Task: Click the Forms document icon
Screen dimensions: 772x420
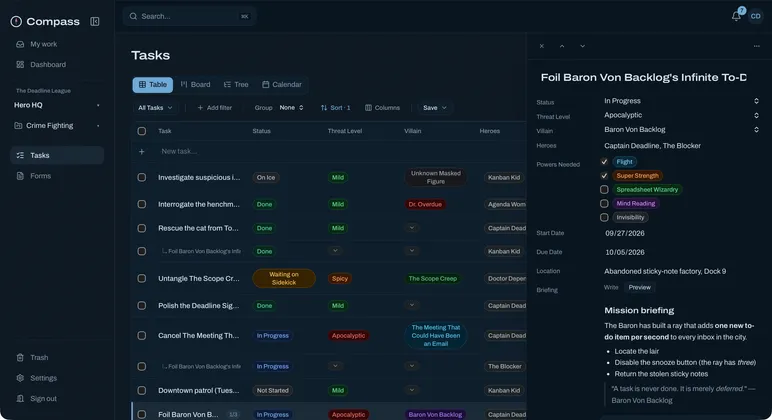Action: tap(20, 176)
